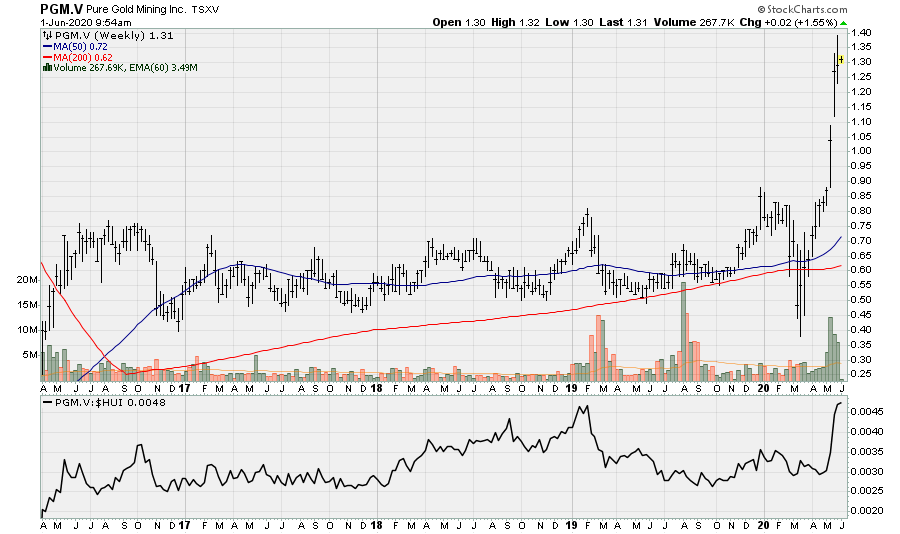Image resolution: width=900 pixels, height=534 pixels.
Task: Click the High 1.32 header value
Action: 515,22
